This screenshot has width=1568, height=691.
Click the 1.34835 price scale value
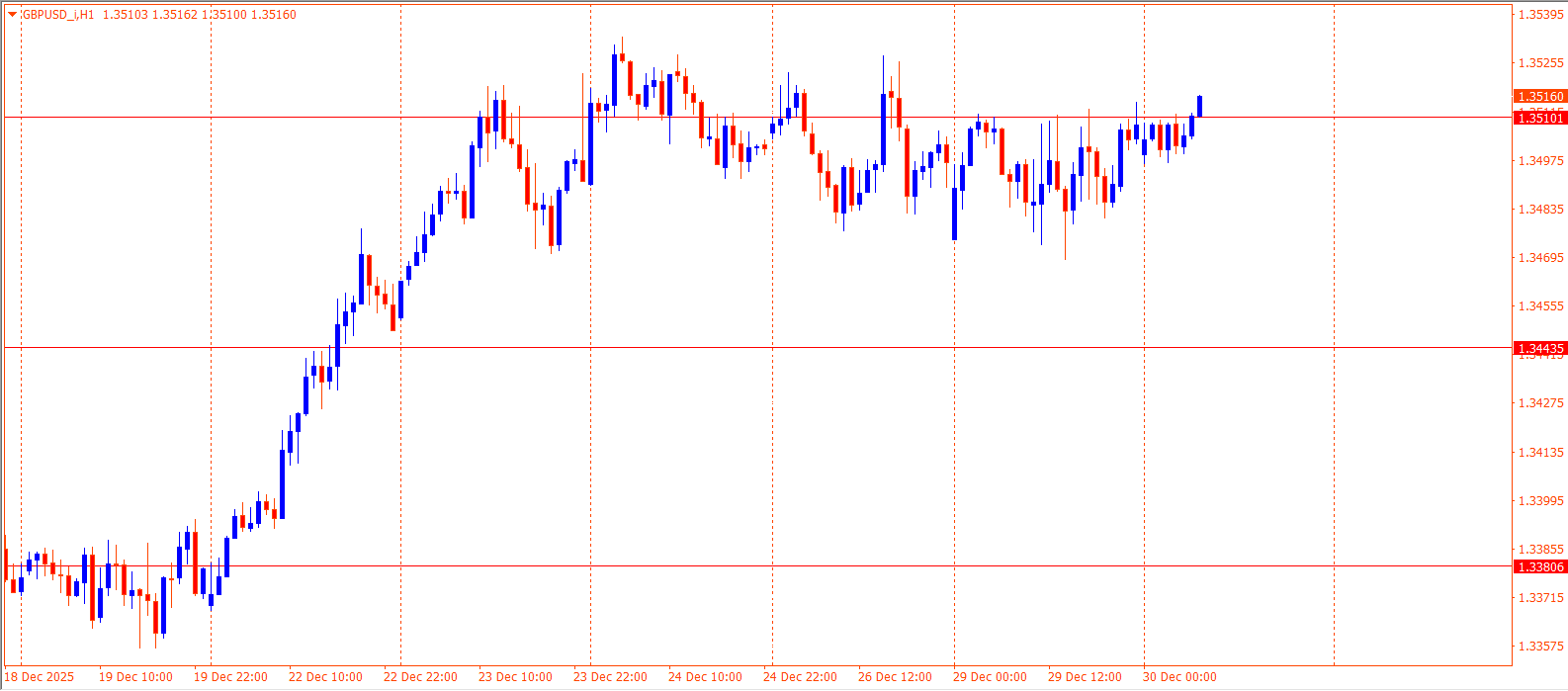[x=1540, y=209]
